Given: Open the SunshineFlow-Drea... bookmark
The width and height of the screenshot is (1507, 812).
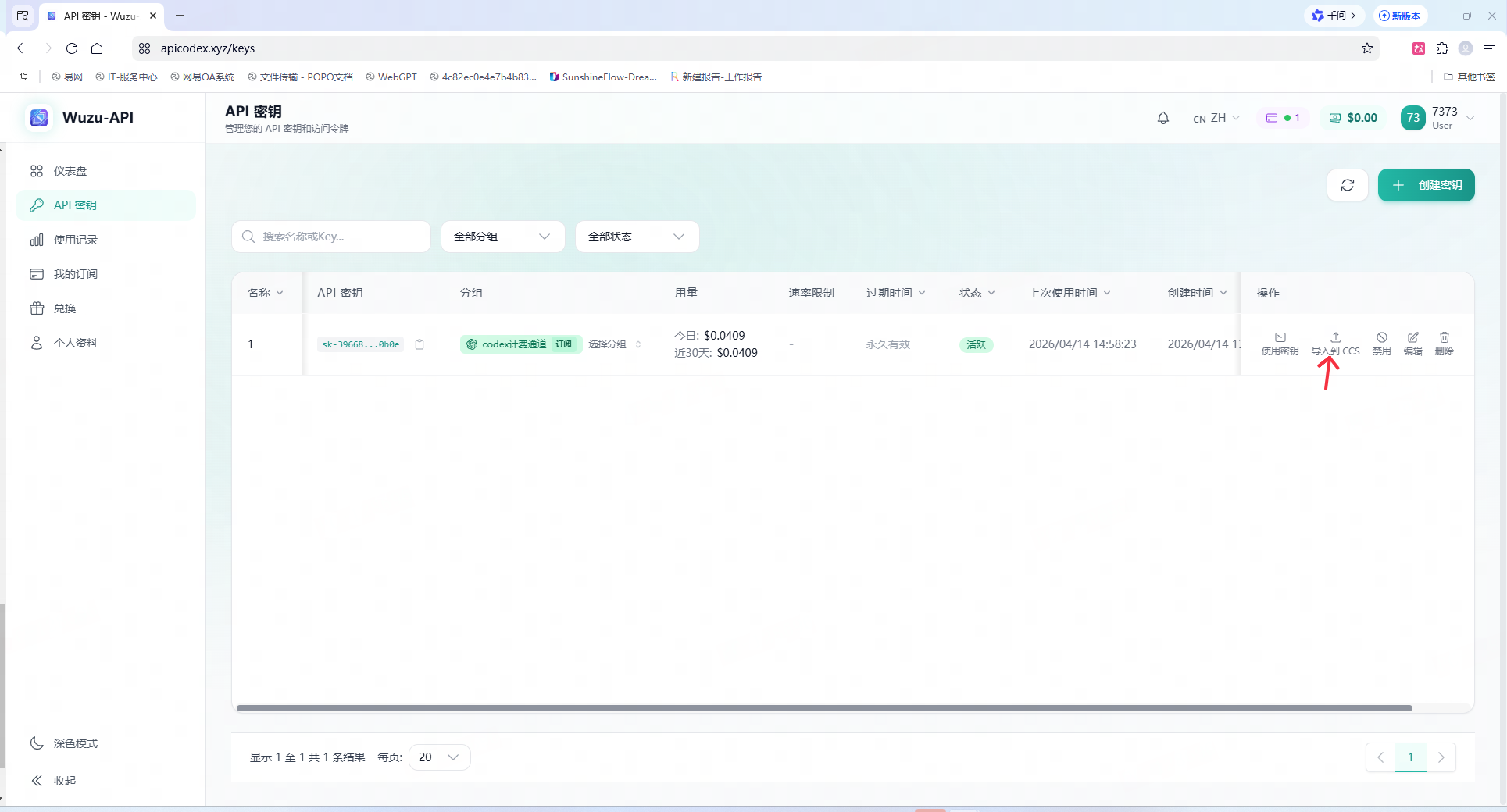Looking at the screenshot, I should coord(603,77).
